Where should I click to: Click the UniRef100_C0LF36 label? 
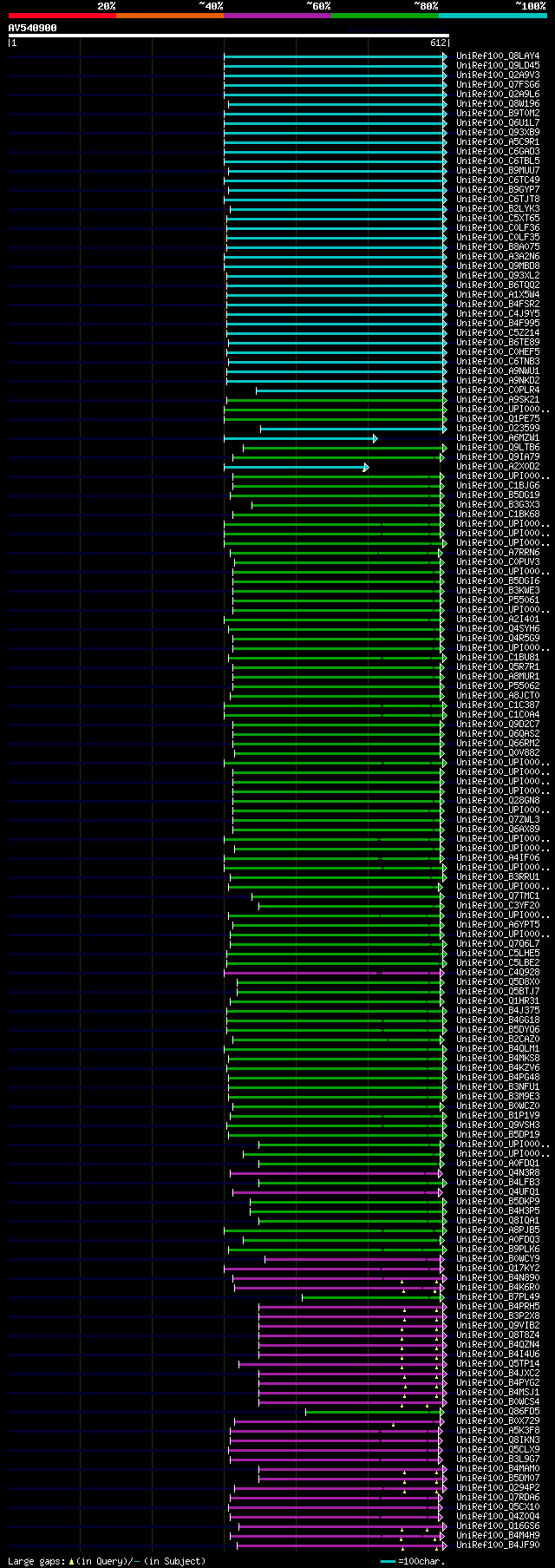pyautogui.click(x=498, y=228)
